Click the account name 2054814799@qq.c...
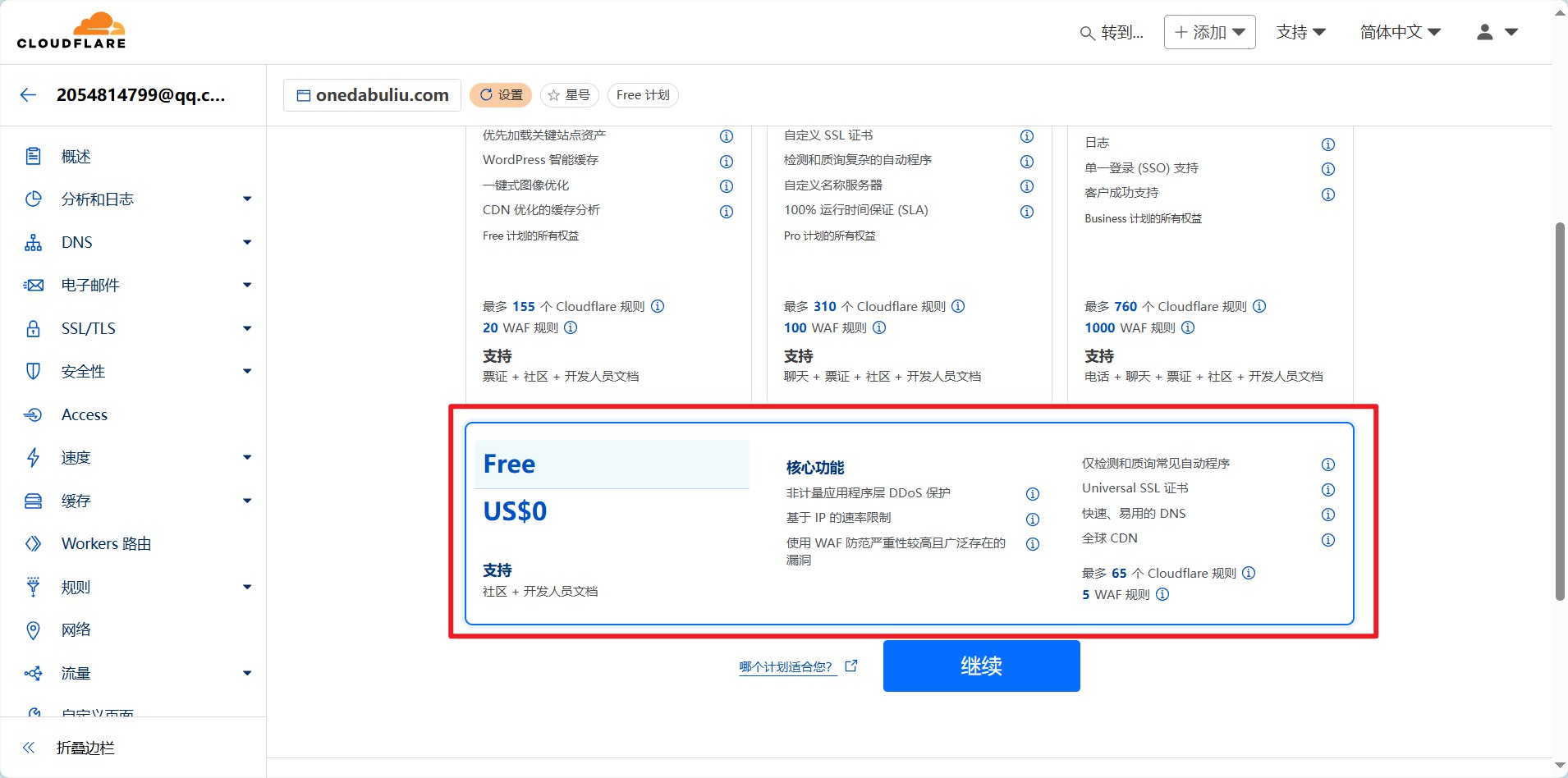Screen dimensions: 1568x778 pos(140,94)
